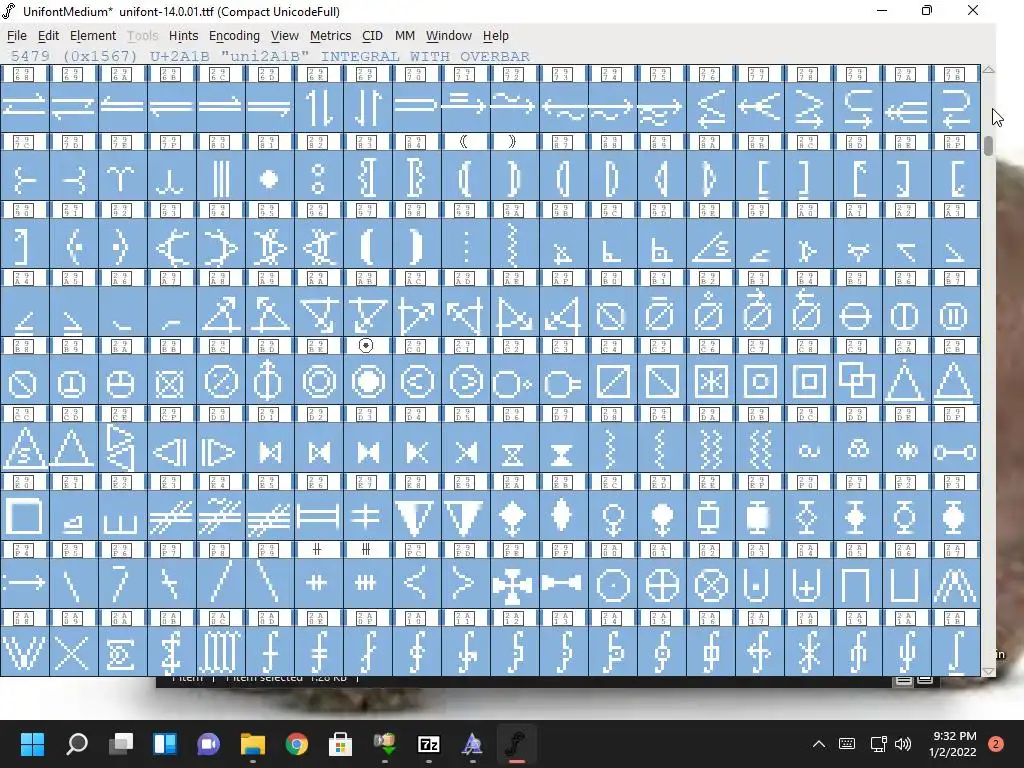1024x768 pixels.
Task: Select the solid black bowtie glyph
Action: click(368, 449)
